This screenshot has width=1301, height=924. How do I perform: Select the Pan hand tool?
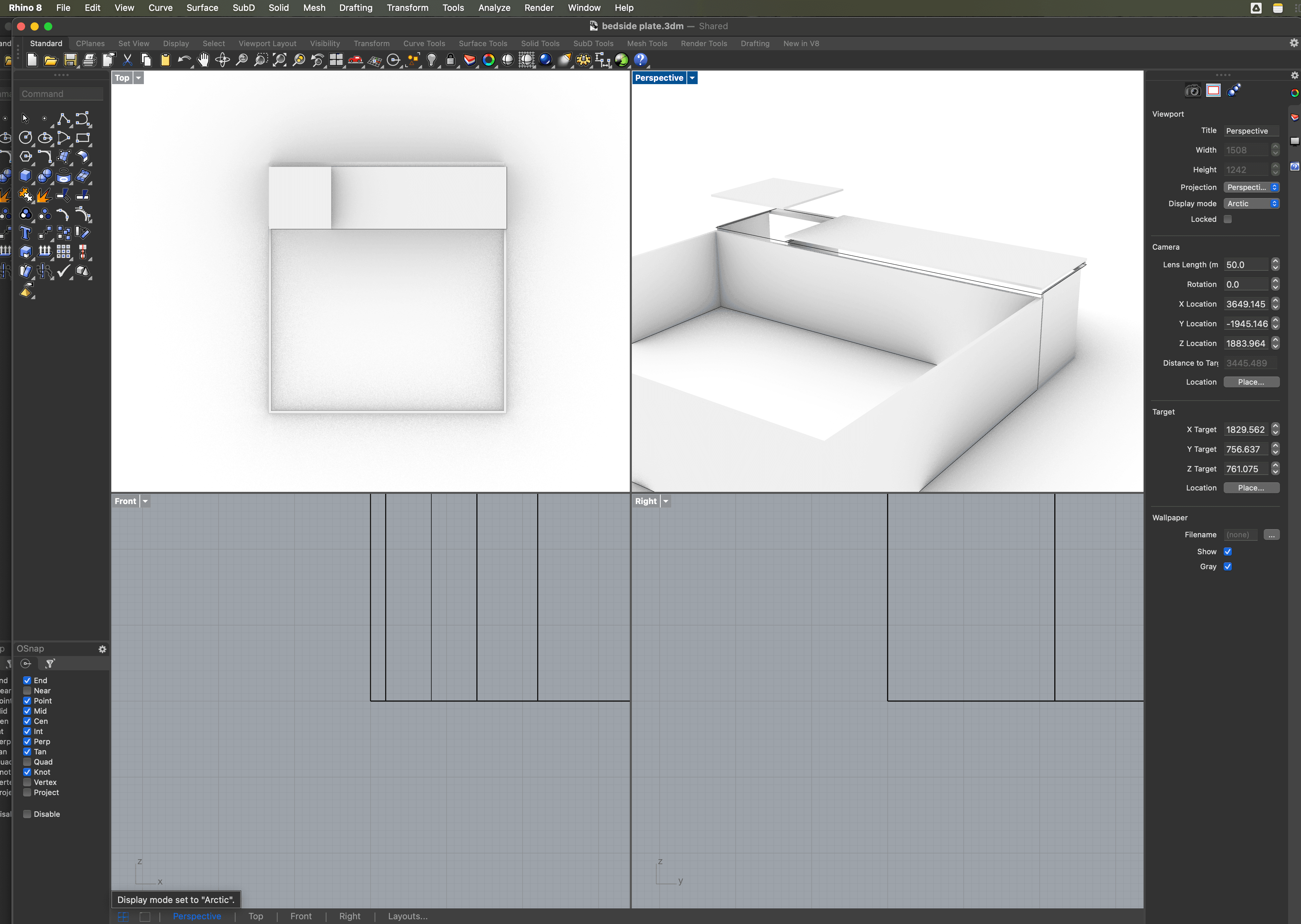pyautogui.click(x=203, y=60)
